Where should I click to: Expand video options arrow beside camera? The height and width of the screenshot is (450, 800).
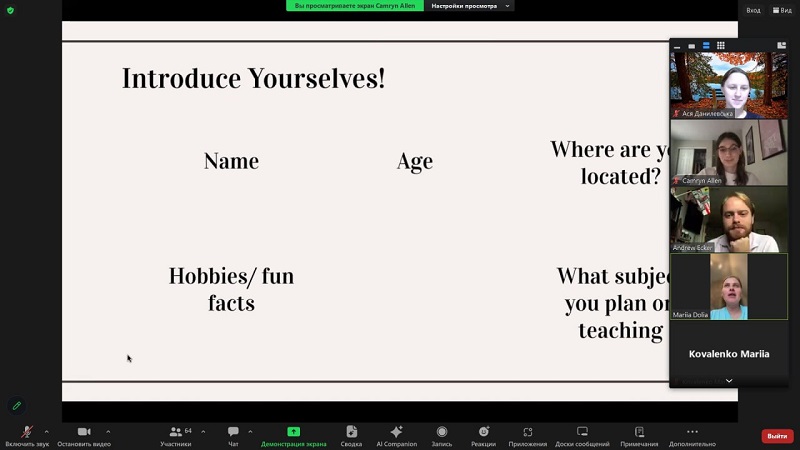coord(108,432)
